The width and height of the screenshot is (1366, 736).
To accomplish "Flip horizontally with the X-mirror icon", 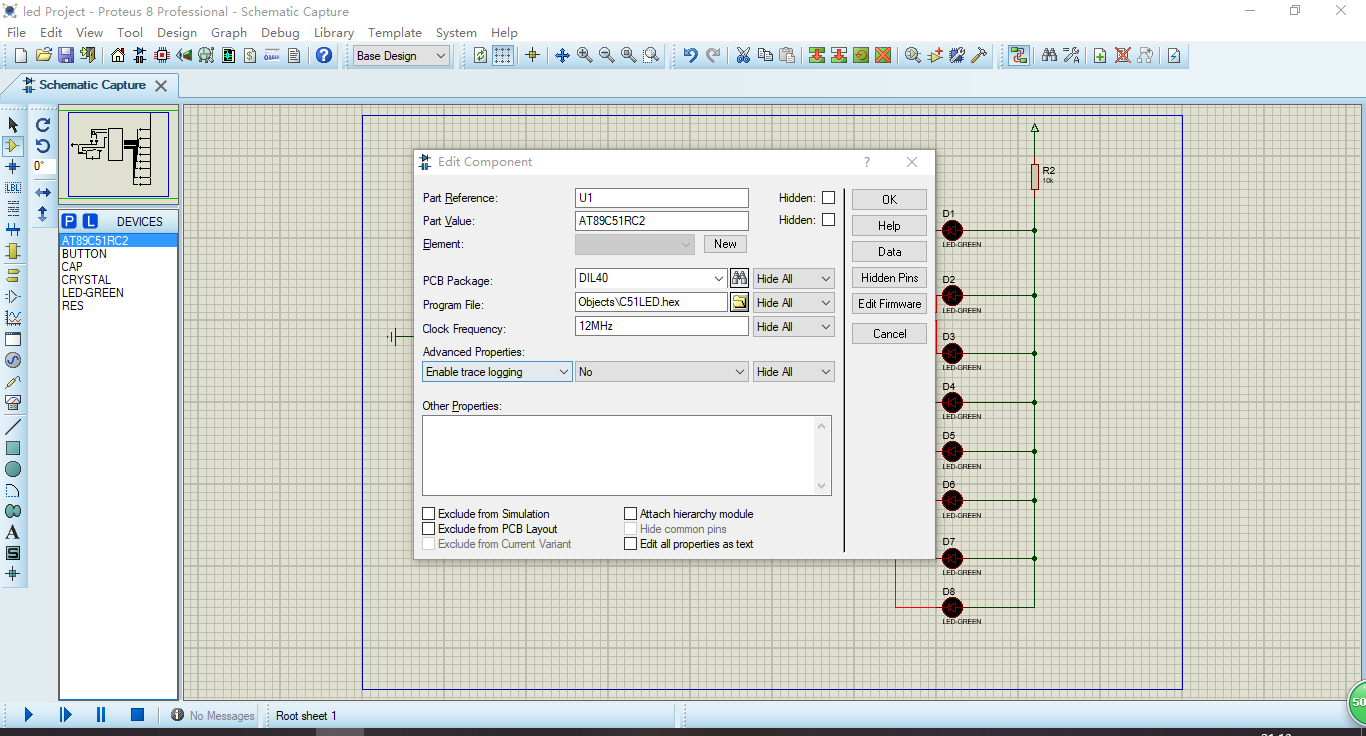I will tap(43, 192).
